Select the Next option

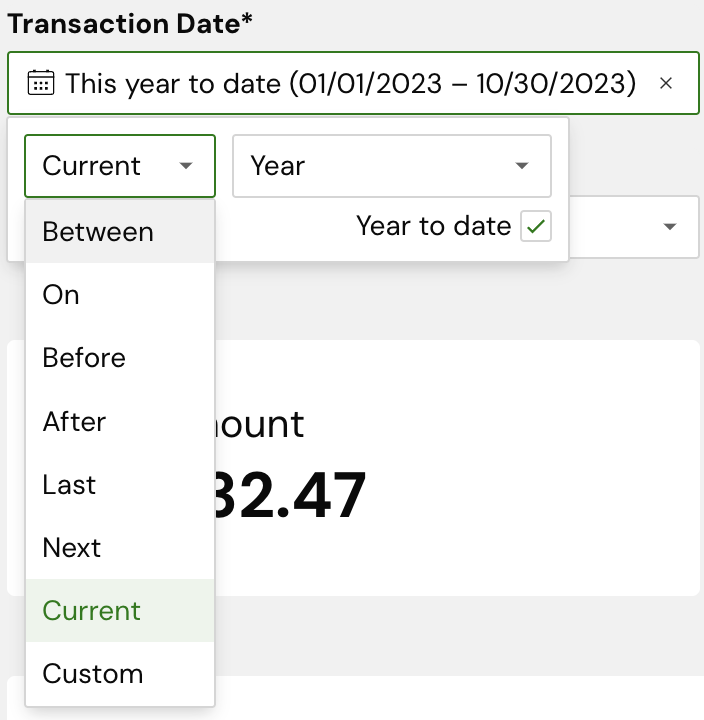(72, 548)
